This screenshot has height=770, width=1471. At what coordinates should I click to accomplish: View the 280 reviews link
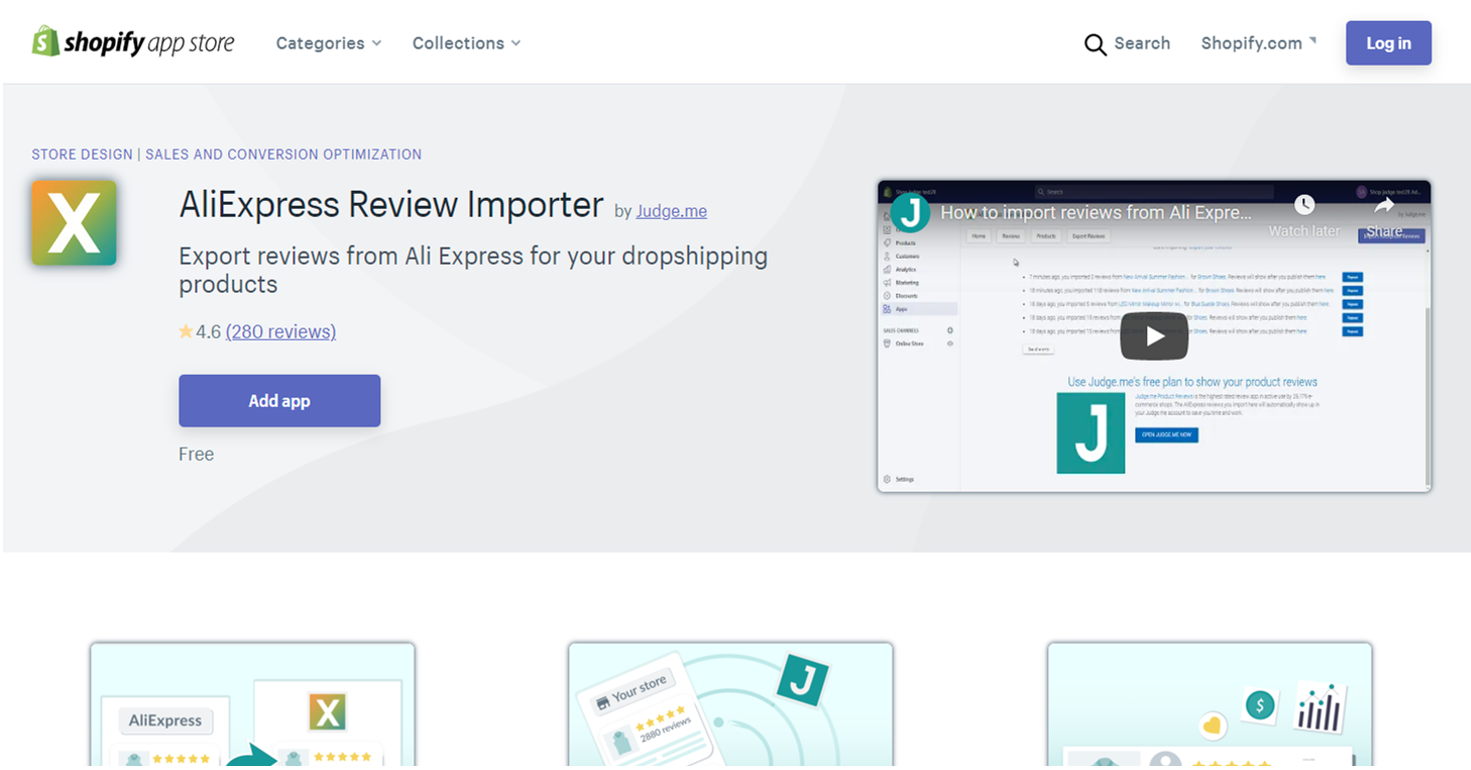pyautogui.click(x=281, y=332)
